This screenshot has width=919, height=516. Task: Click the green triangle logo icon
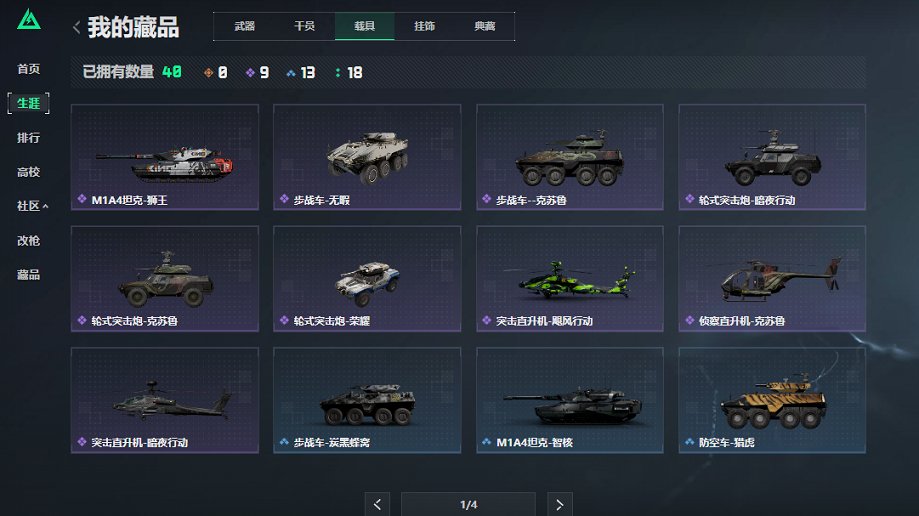click(x=29, y=19)
